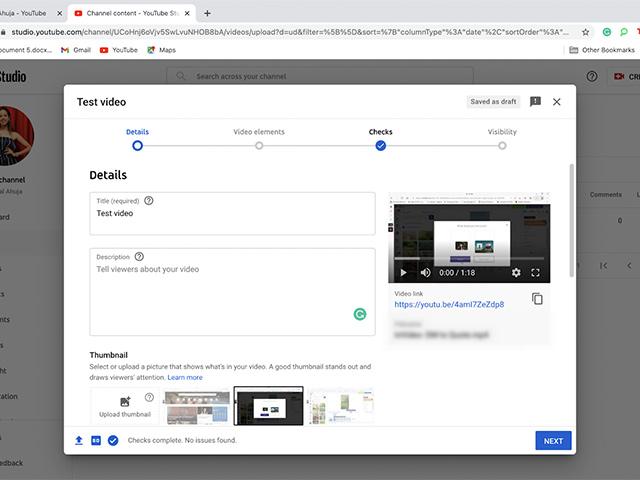Click the browser address bar URL
Screen dimensions: 640x480
(289, 32)
